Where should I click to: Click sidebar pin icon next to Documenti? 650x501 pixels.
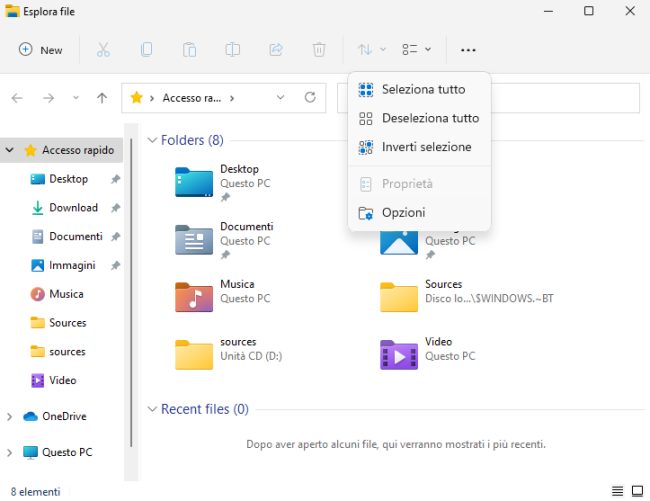[x=115, y=237]
